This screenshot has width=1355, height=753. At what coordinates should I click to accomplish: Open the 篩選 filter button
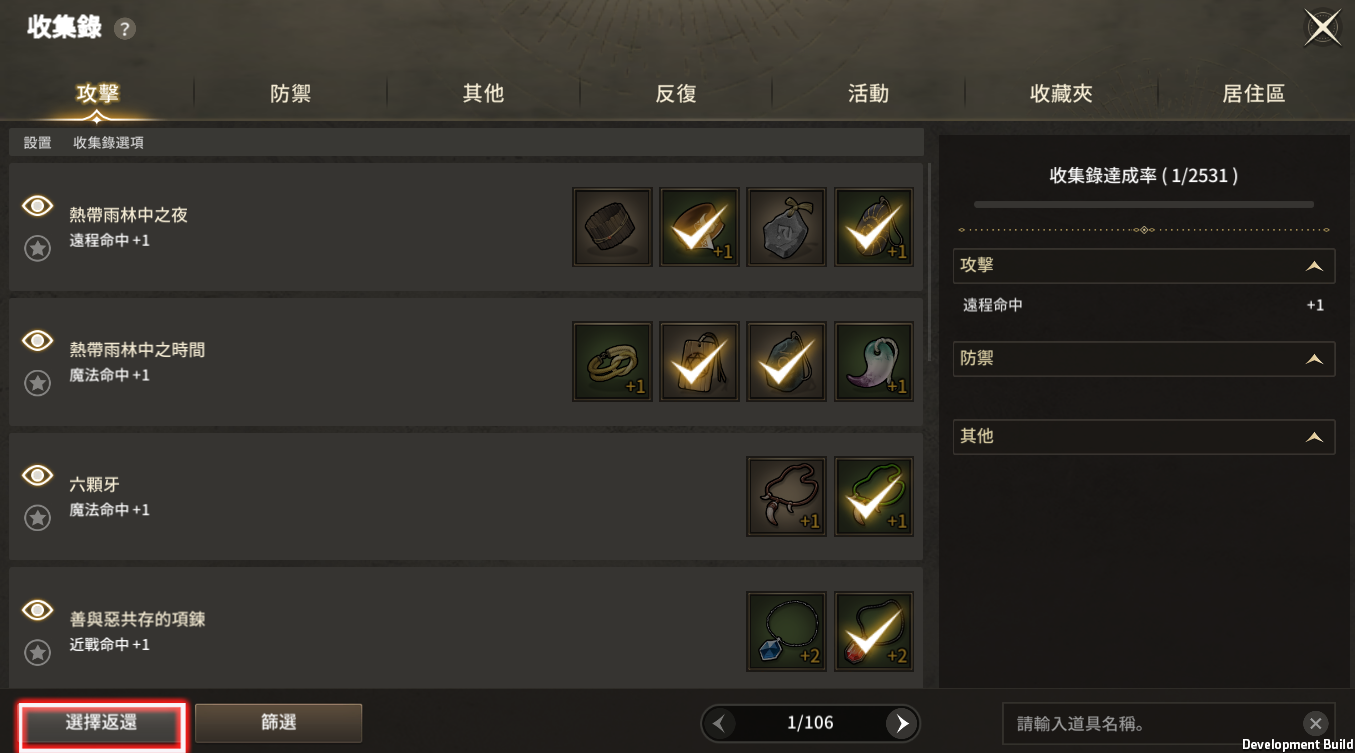coord(278,723)
